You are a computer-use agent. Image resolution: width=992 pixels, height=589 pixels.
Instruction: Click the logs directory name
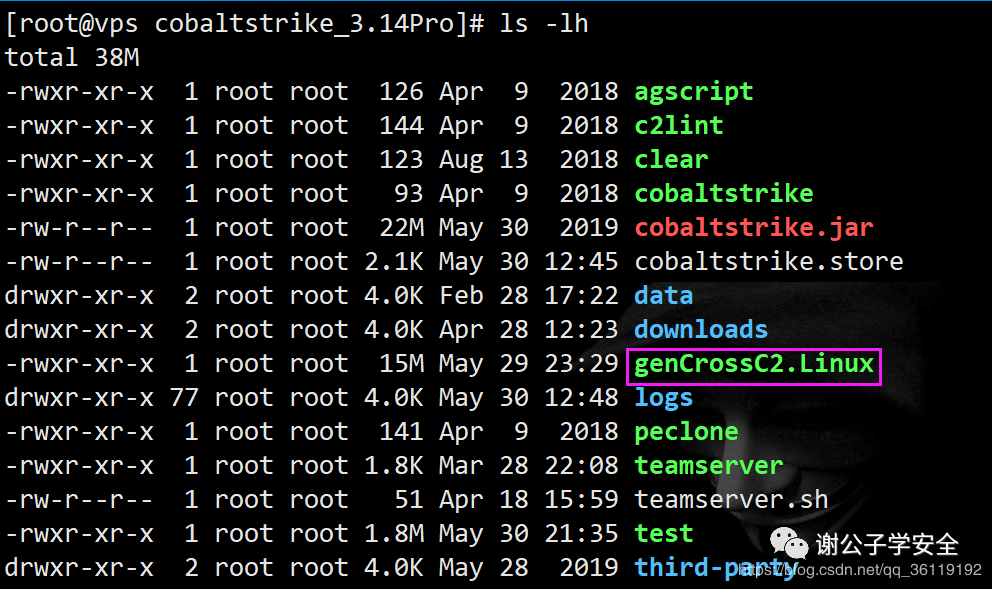tap(664, 399)
